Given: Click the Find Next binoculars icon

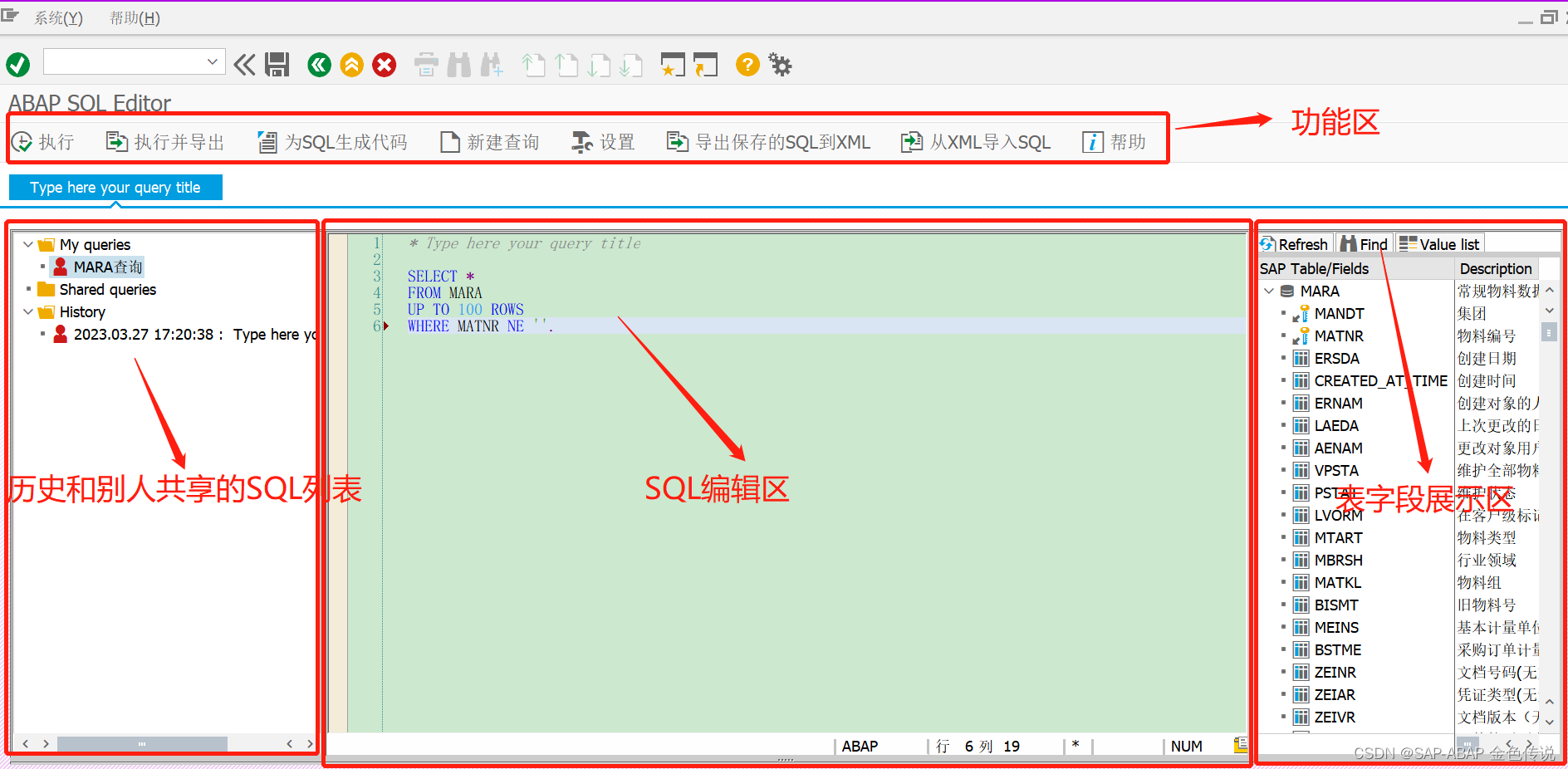Looking at the screenshot, I should coord(492,65).
